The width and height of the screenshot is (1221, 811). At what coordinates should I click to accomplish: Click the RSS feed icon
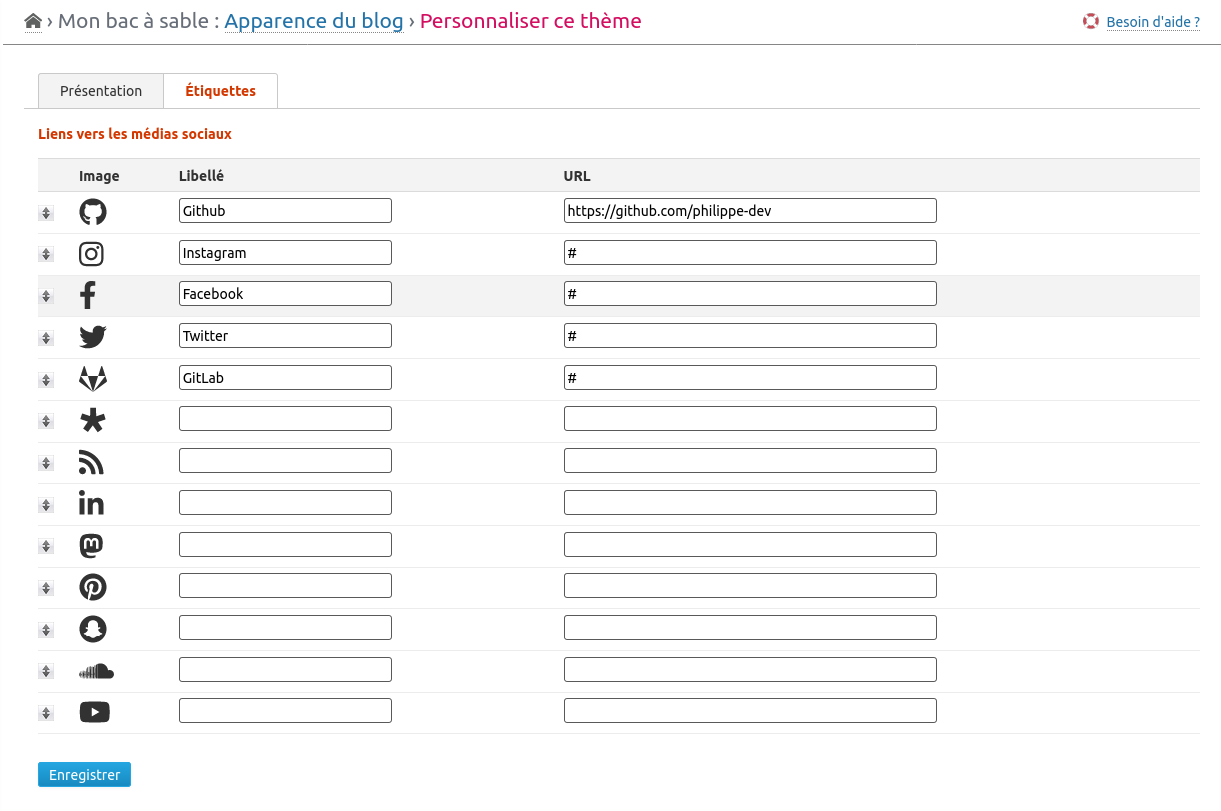click(91, 462)
